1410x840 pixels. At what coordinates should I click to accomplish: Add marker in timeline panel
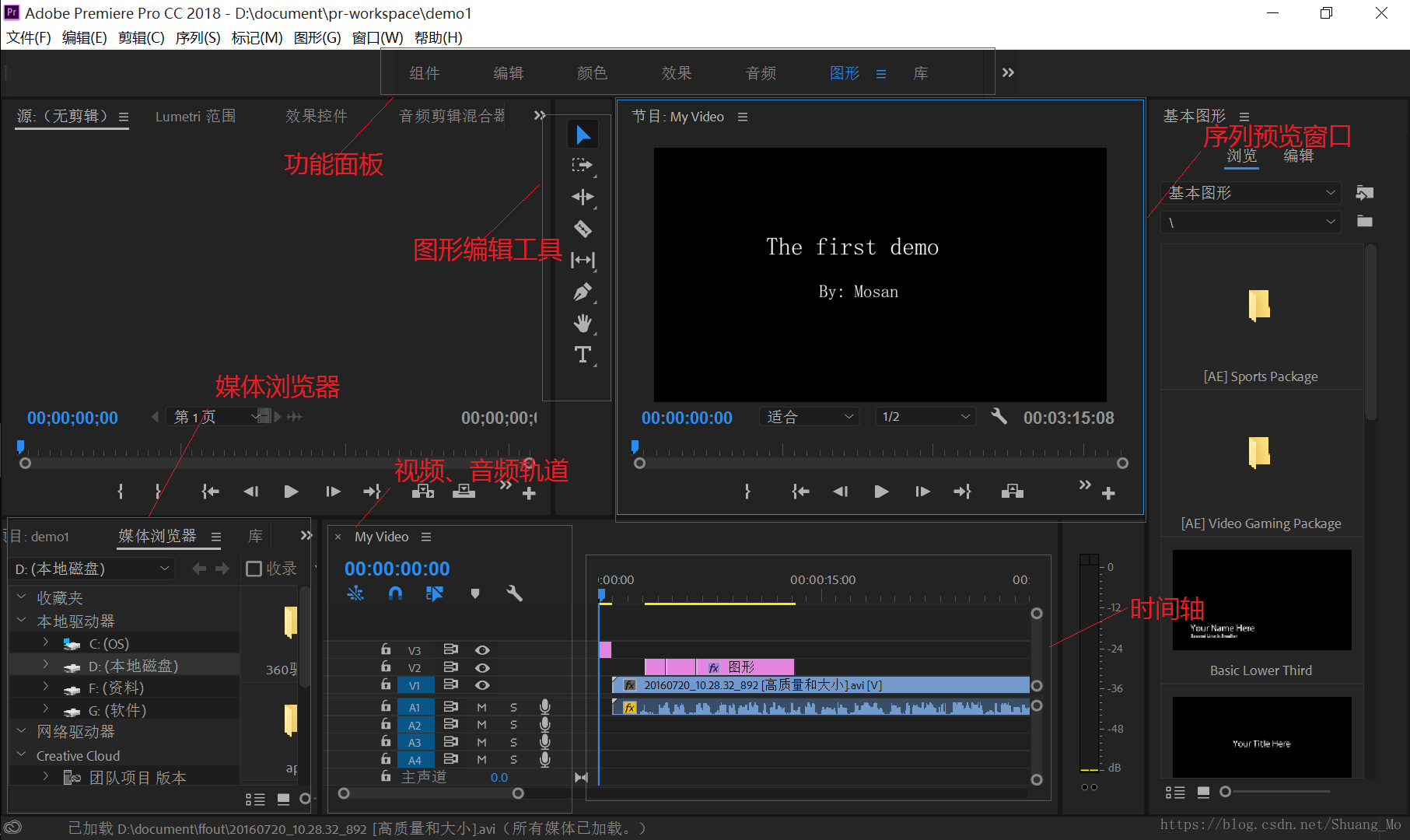coord(474,593)
